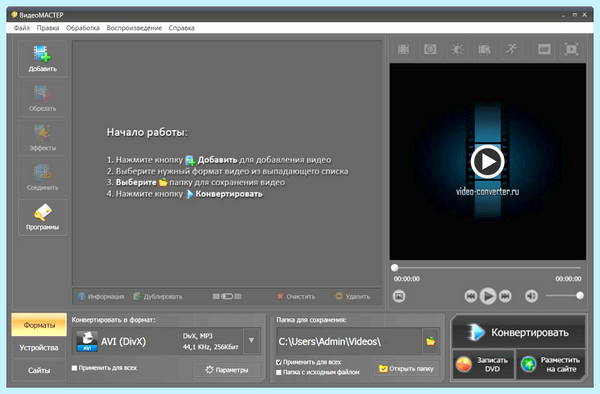Toggle the fullscreen preview icon
Screen dimensions: 600x394
coord(571,49)
